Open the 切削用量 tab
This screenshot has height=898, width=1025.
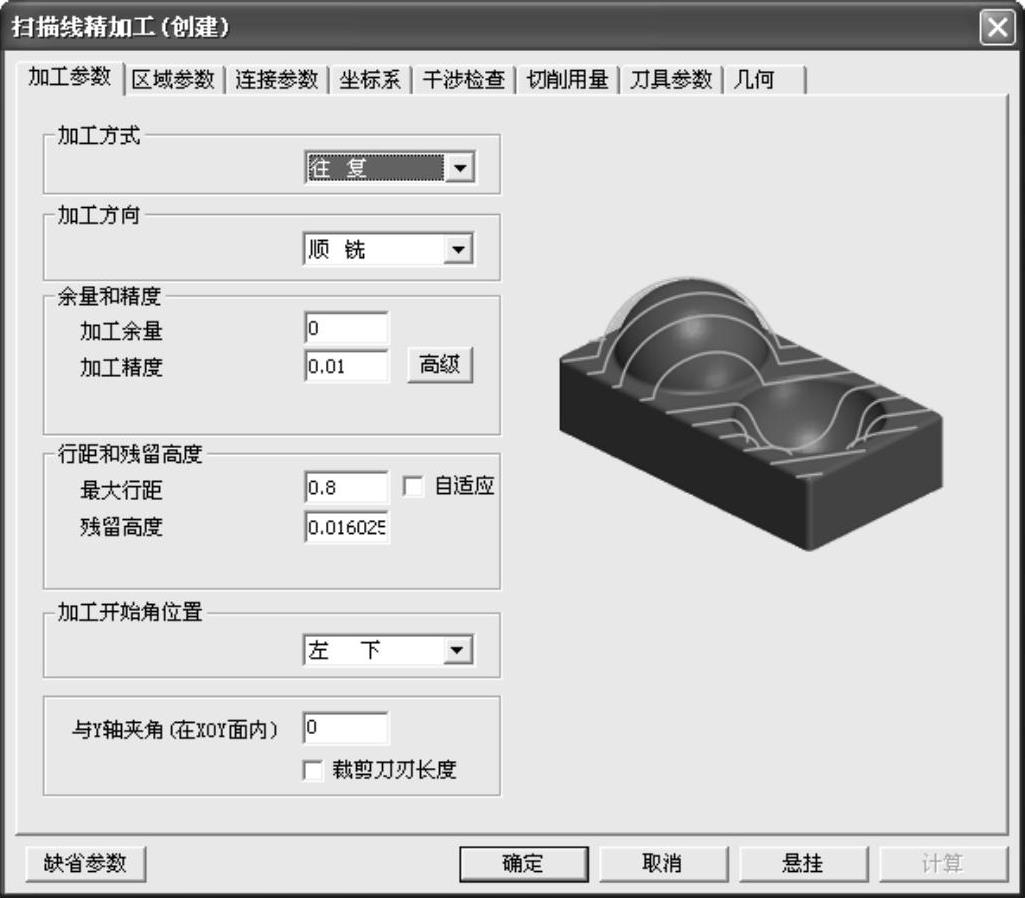[567, 81]
